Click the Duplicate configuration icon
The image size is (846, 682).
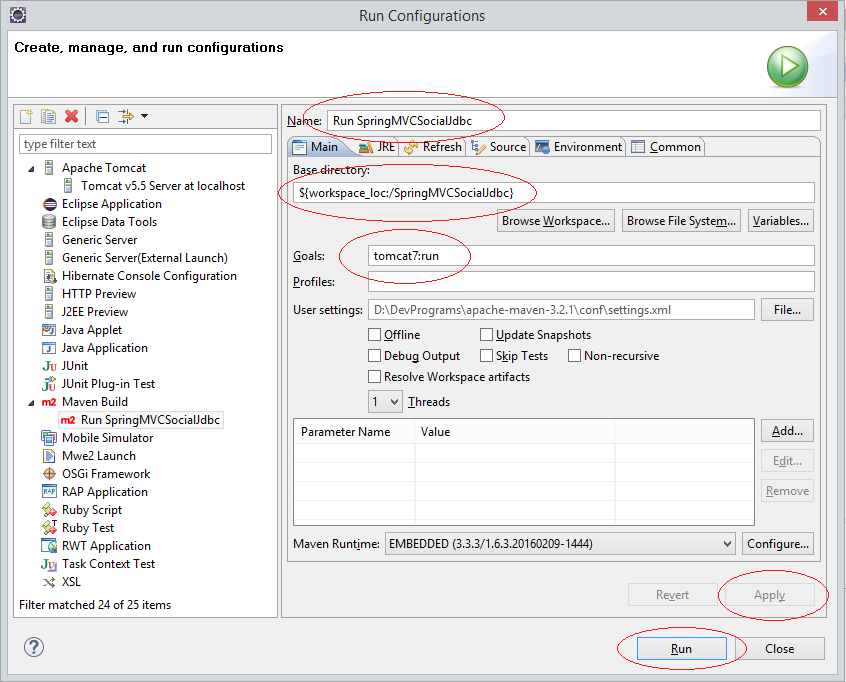tap(49, 116)
